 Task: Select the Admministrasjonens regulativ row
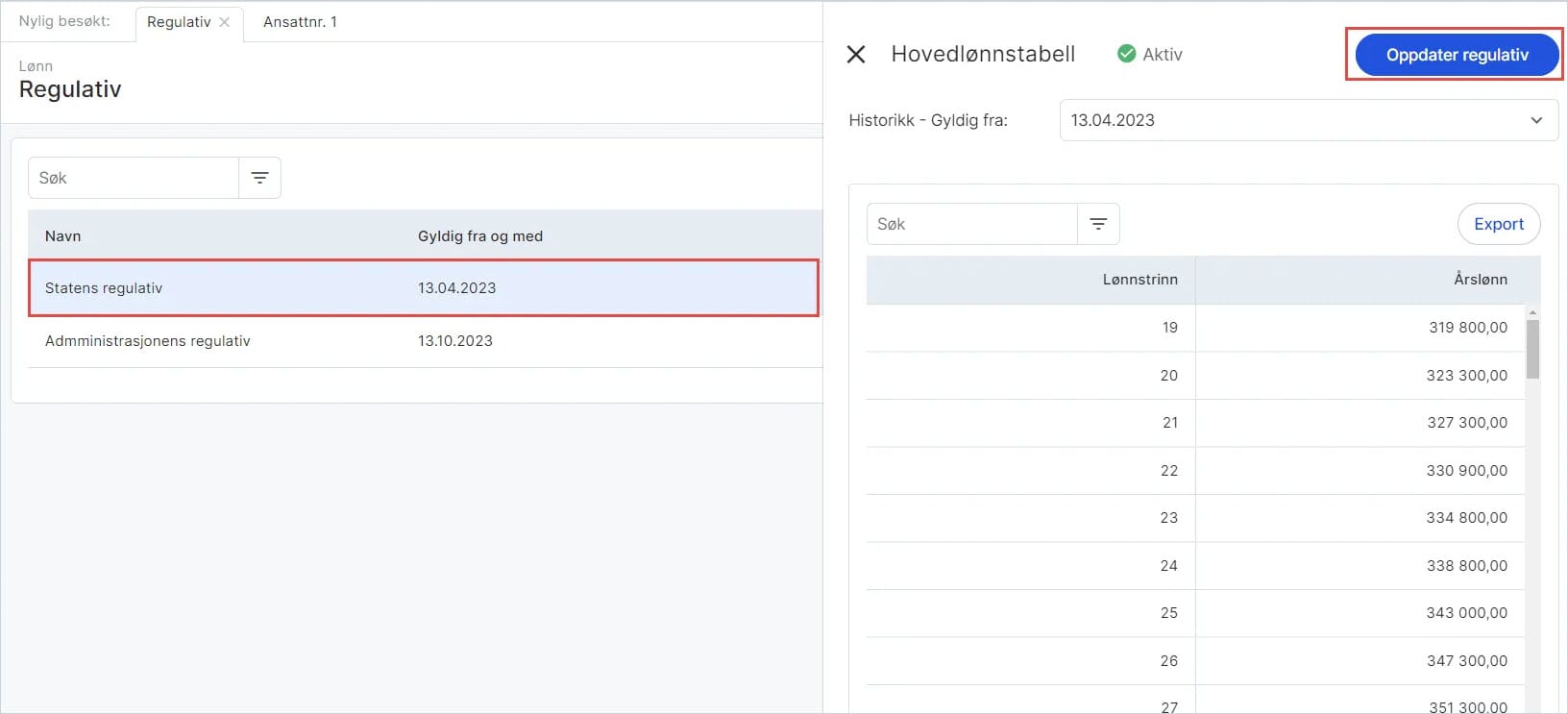point(426,341)
